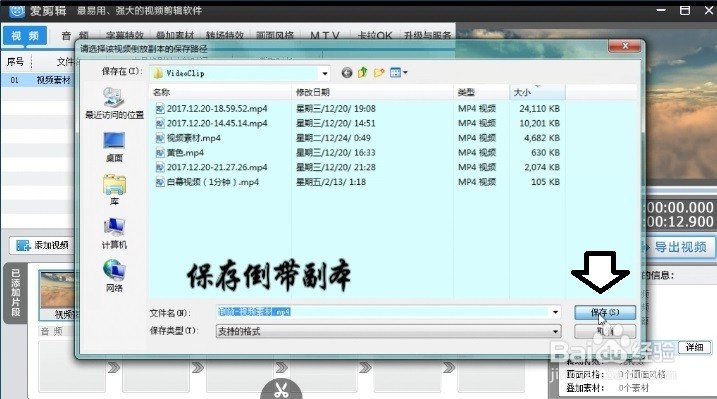This screenshot has height=399, width=717.
Task: Click the 详细 button in info panel
Action: coord(695,347)
